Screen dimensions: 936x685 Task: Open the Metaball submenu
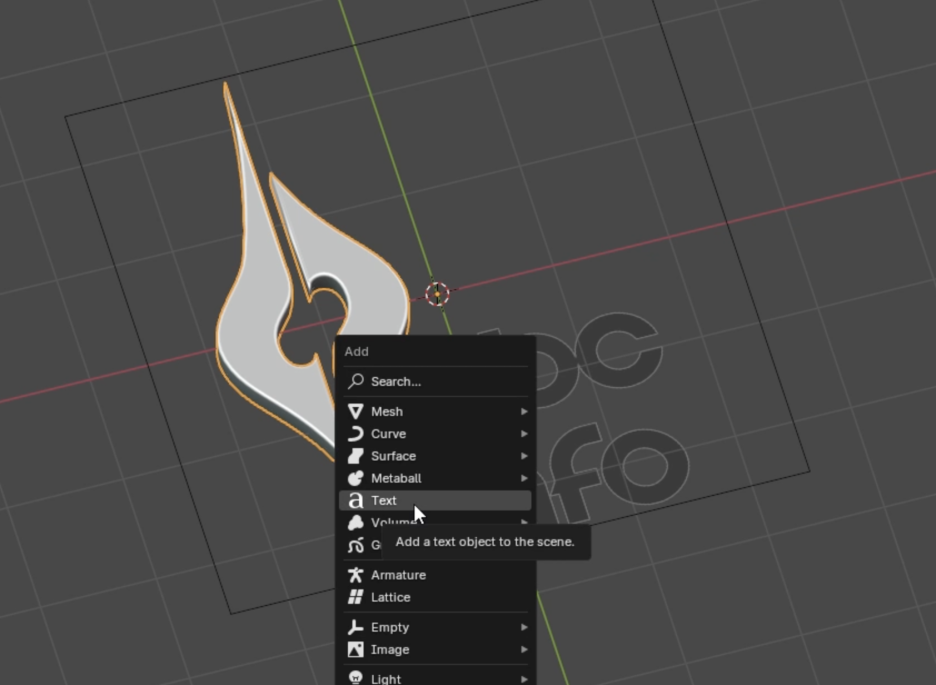[435, 478]
